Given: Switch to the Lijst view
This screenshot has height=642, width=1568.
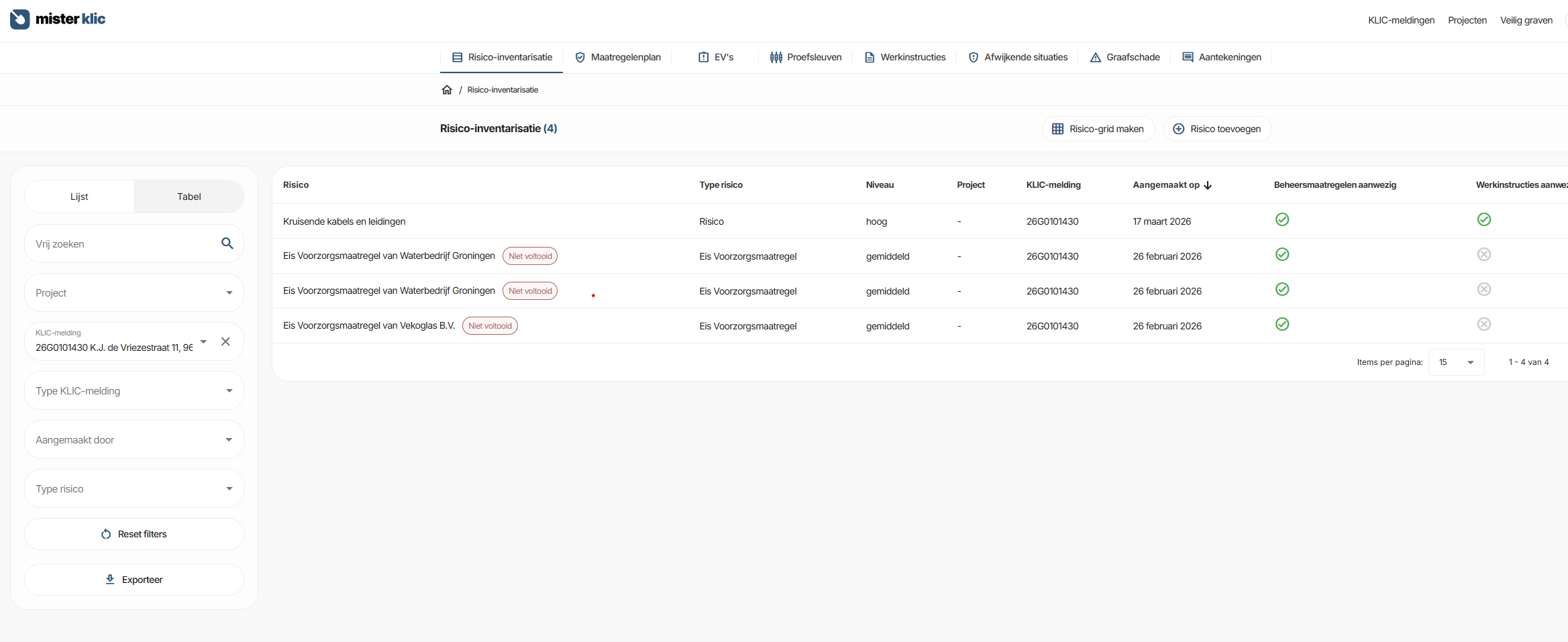Looking at the screenshot, I should pos(79,197).
